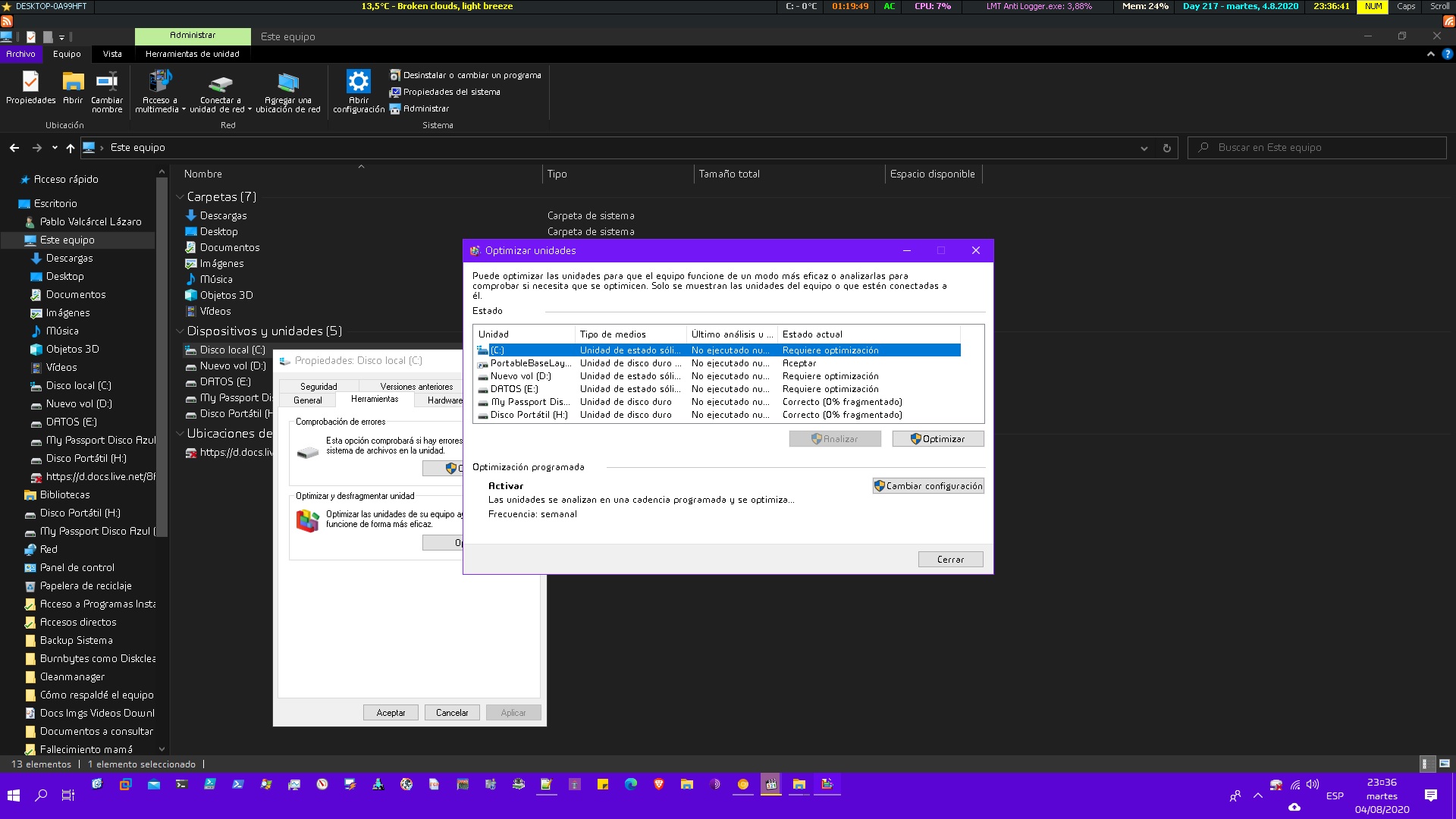Open Windows Start button on taskbar
The image size is (1456, 819).
tap(13, 795)
